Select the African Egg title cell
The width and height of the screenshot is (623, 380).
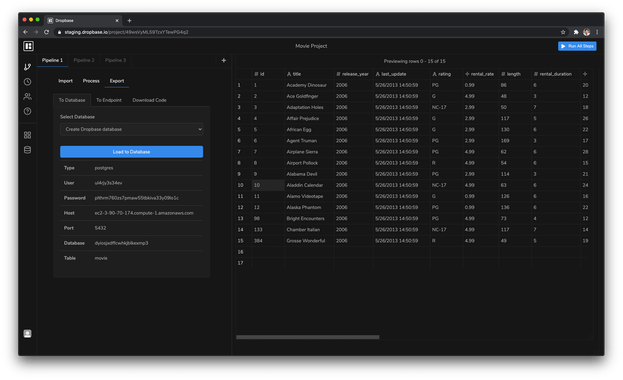309,130
